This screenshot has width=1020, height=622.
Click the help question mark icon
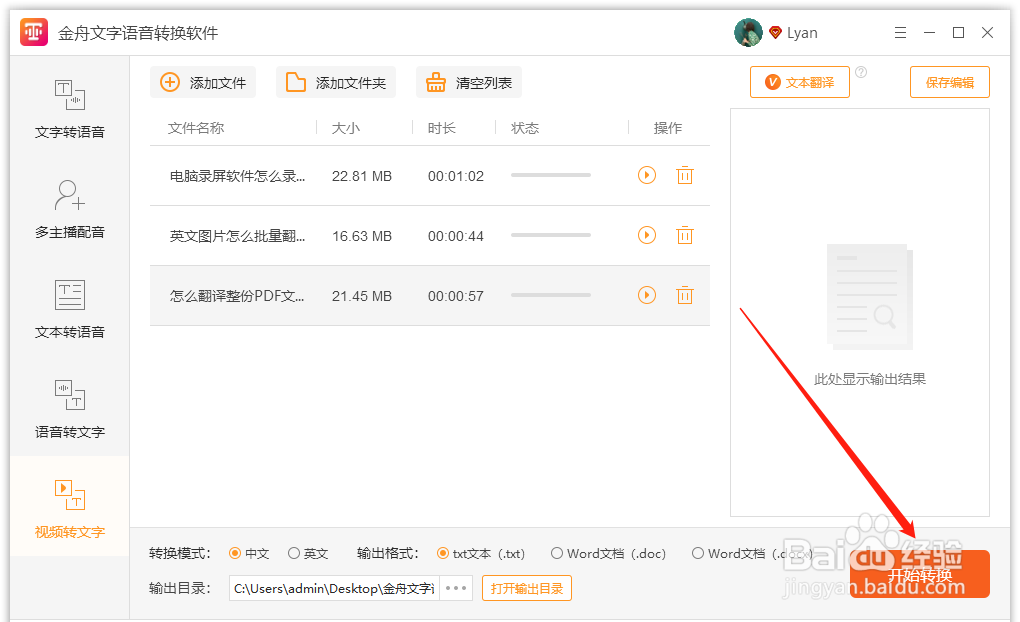(862, 70)
